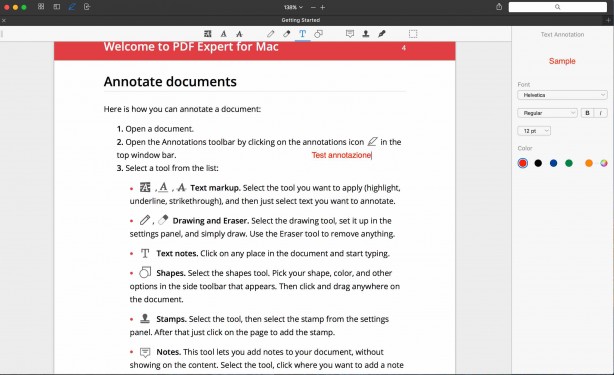Image resolution: width=614 pixels, height=375 pixels.
Task: Select the Eraser tool
Action: pos(287,34)
